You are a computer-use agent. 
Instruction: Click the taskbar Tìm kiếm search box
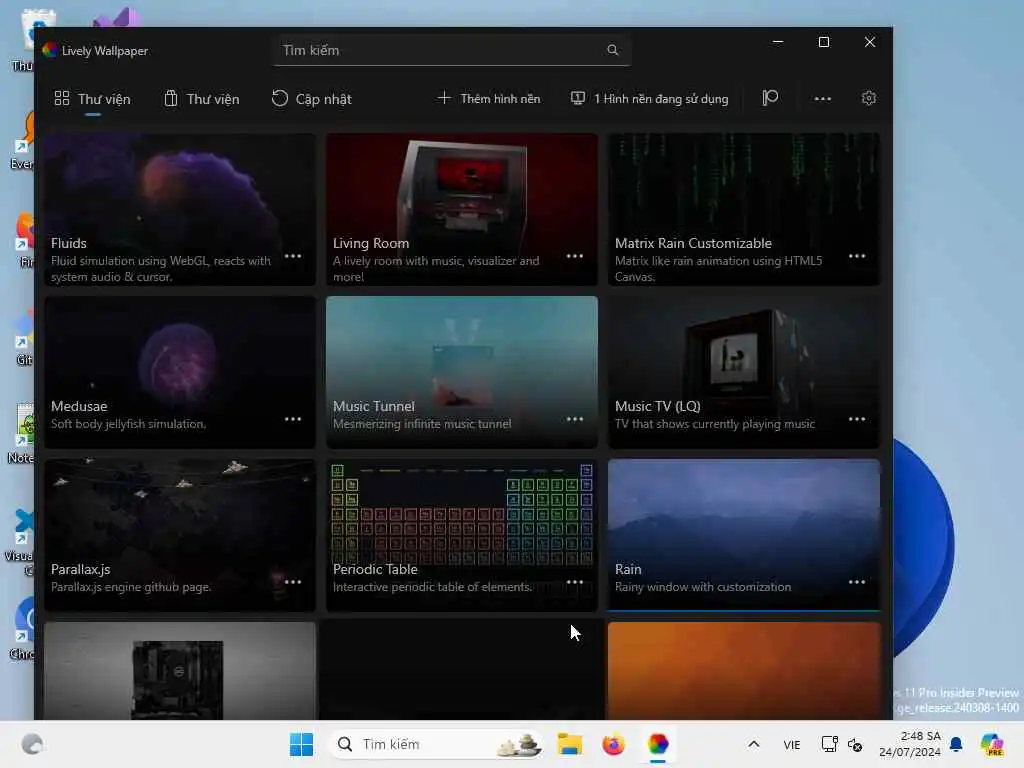436,744
